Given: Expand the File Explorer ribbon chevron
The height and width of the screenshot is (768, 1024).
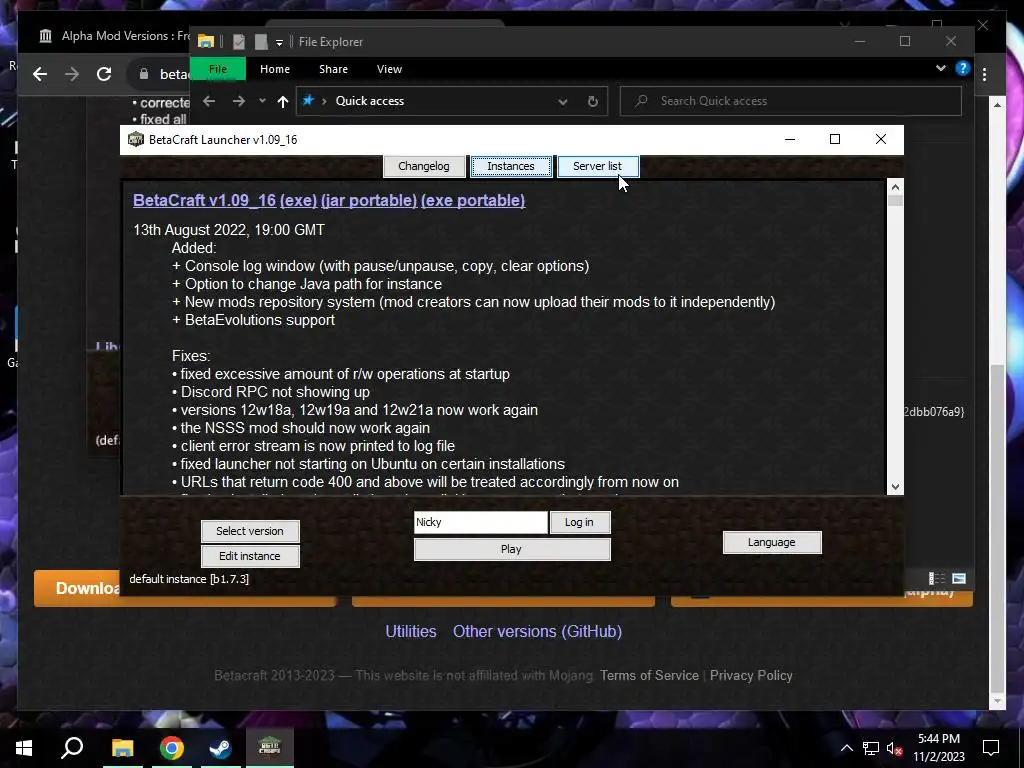Looking at the screenshot, I should point(940,68).
